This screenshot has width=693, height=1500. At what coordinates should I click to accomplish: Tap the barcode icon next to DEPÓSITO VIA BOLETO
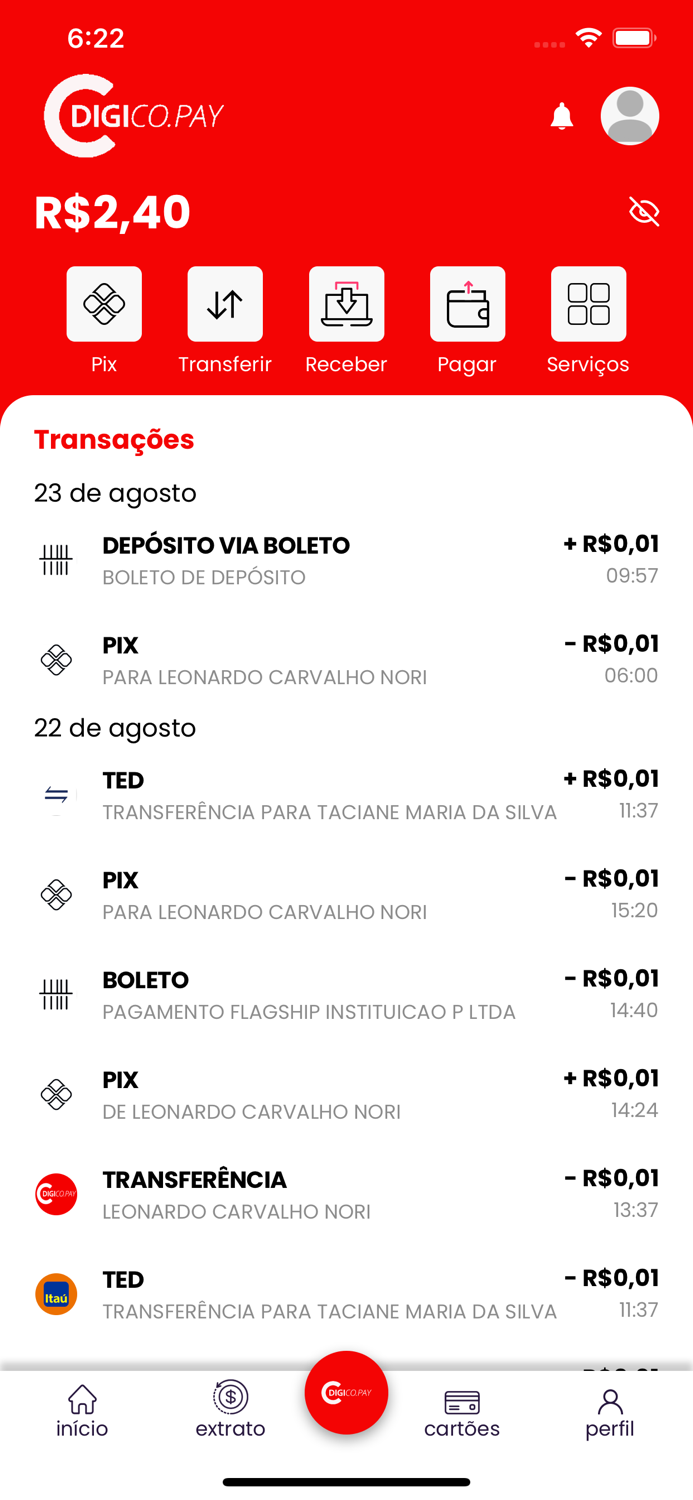[56, 560]
